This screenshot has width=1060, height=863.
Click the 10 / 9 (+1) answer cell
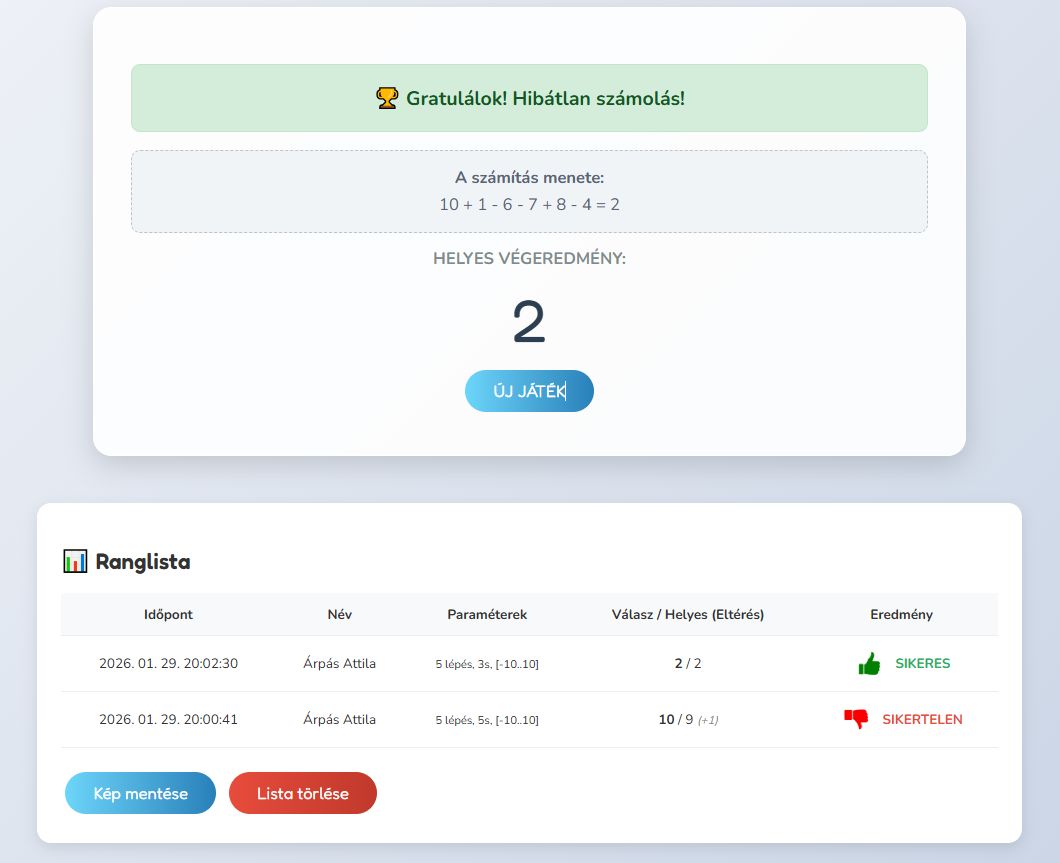(x=688, y=719)
